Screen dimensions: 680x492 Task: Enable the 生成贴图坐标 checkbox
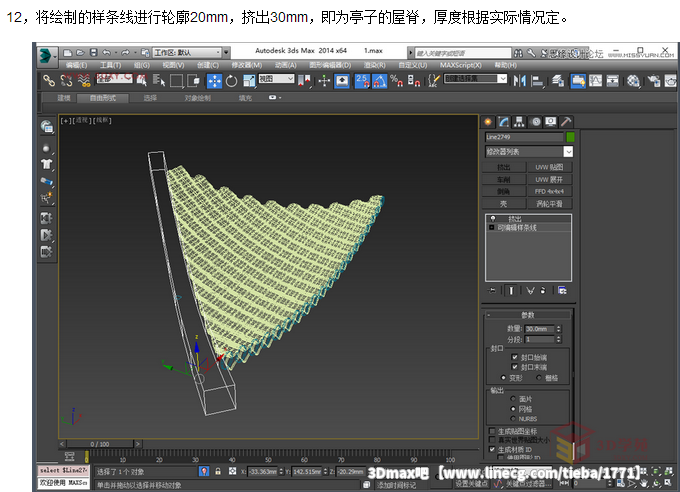(x=491, y=430)
